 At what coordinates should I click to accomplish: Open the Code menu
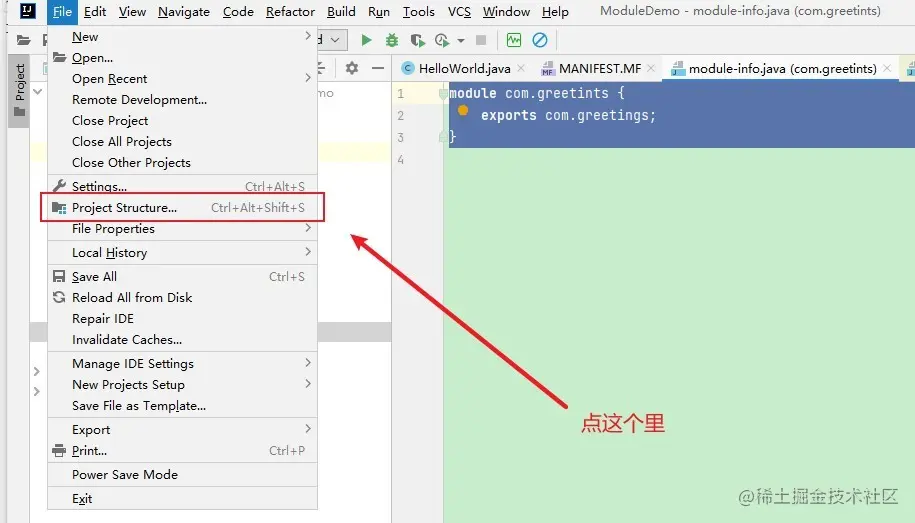238,12
